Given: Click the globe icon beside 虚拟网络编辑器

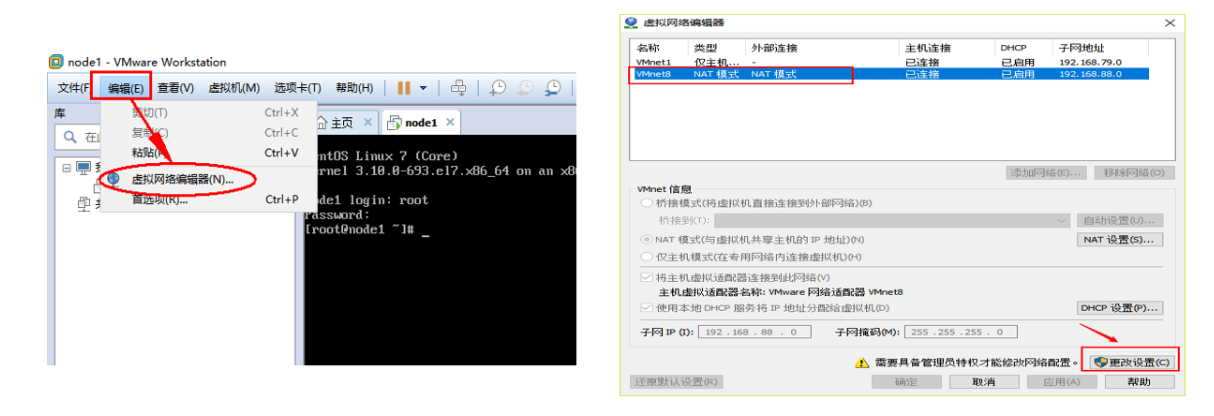Looking at the screenshot, I should [x=114, y=179].
